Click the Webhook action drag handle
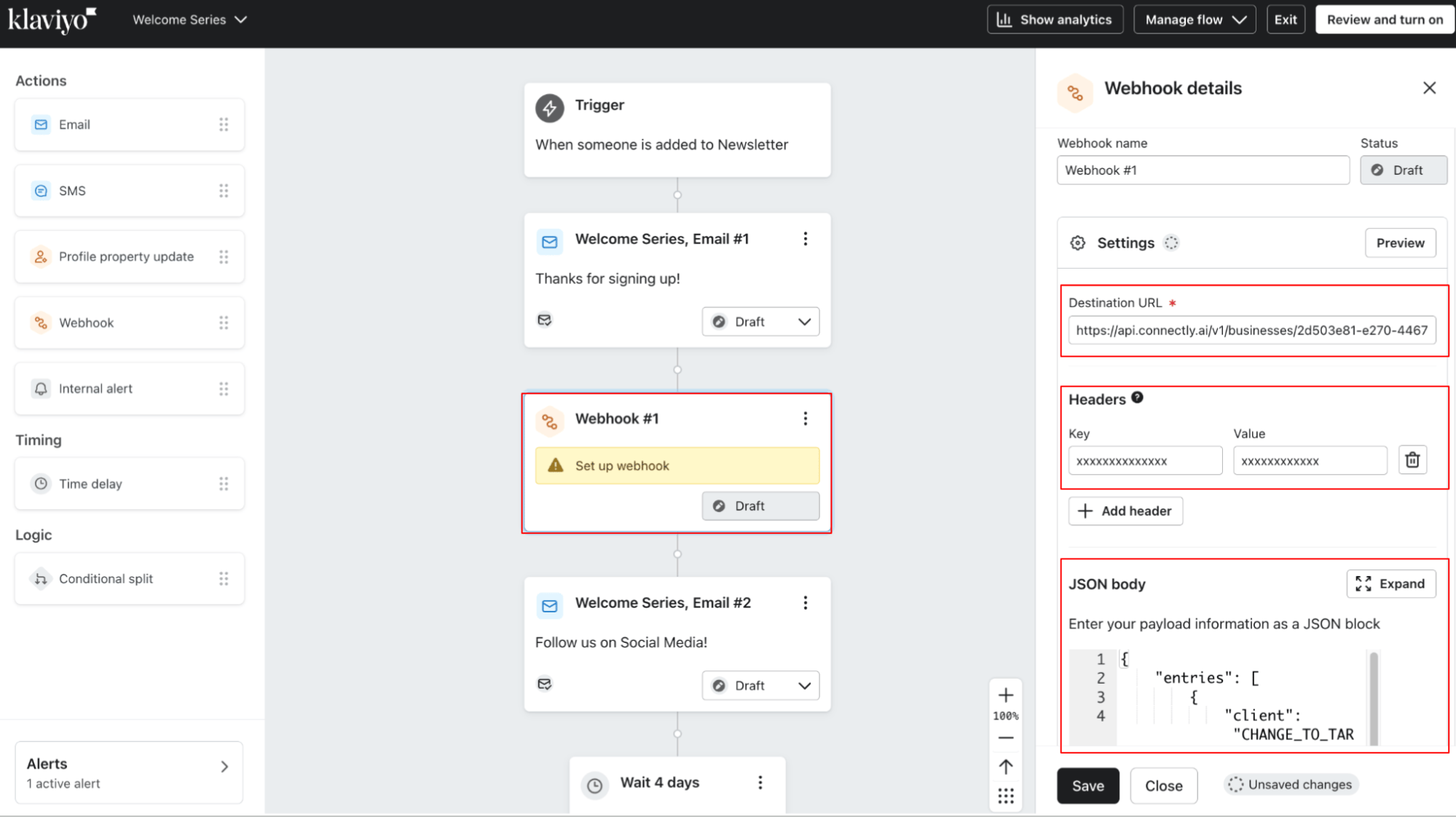 tap(224, 323)
